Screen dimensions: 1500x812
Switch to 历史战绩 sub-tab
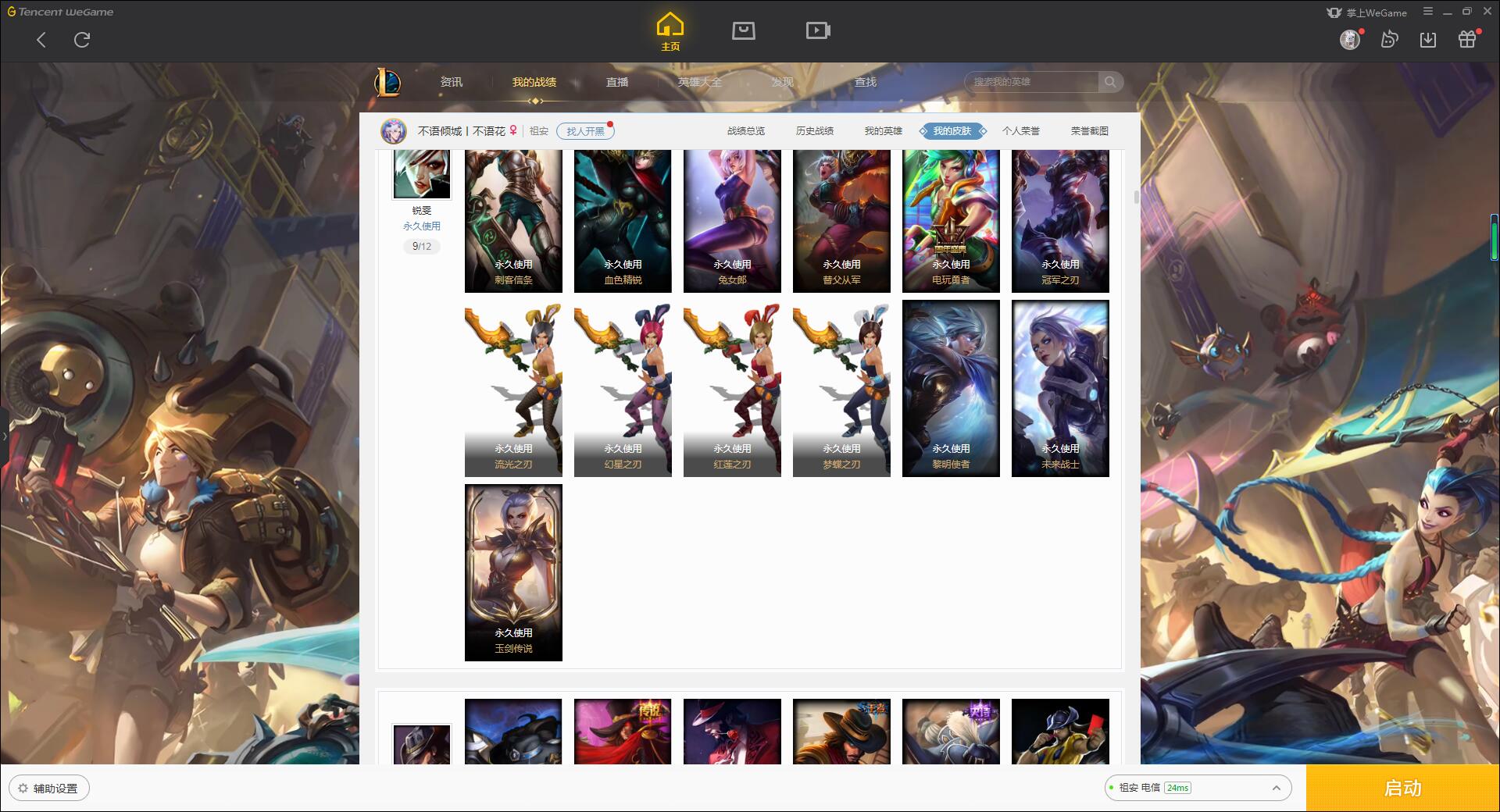(x=815, y=131)
